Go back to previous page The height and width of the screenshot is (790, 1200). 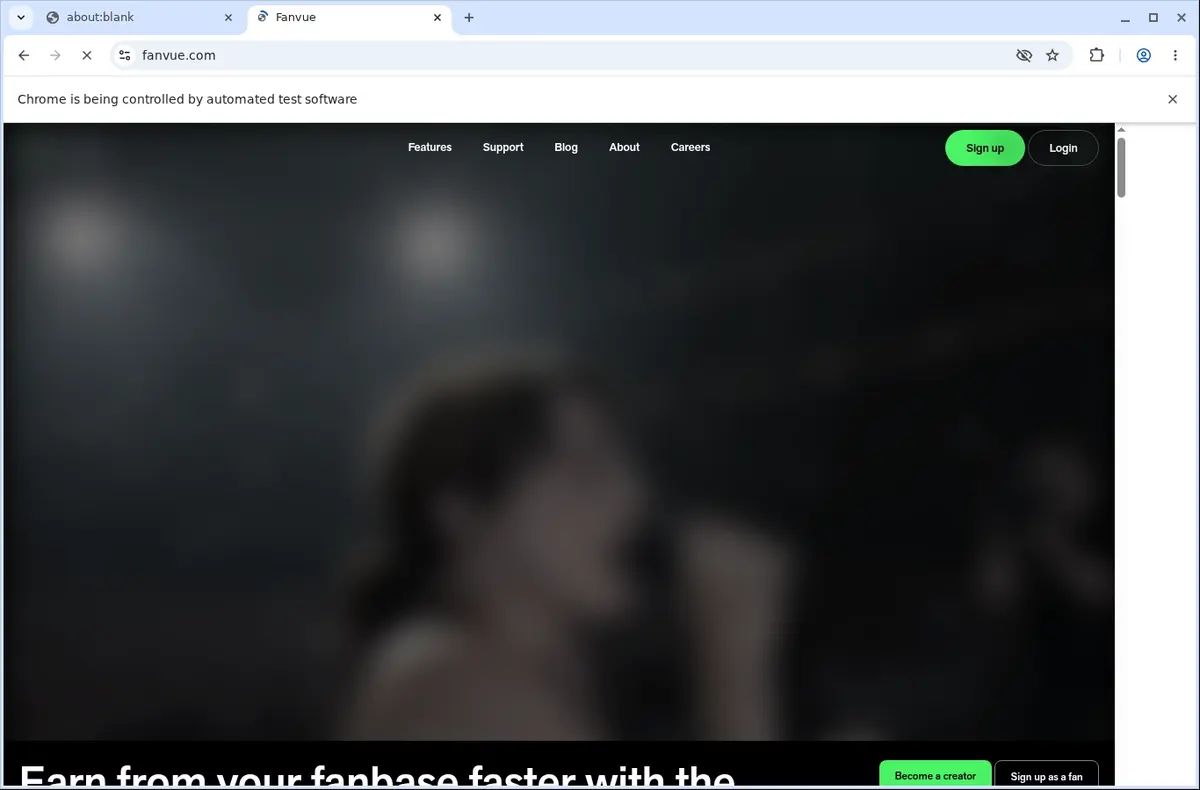point(24,56)
